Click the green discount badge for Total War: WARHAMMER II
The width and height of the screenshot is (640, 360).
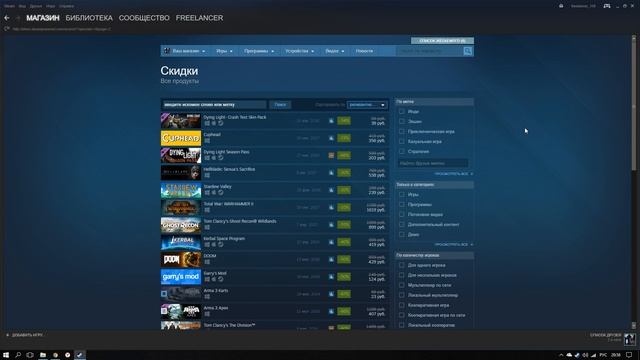click(344, 207)
